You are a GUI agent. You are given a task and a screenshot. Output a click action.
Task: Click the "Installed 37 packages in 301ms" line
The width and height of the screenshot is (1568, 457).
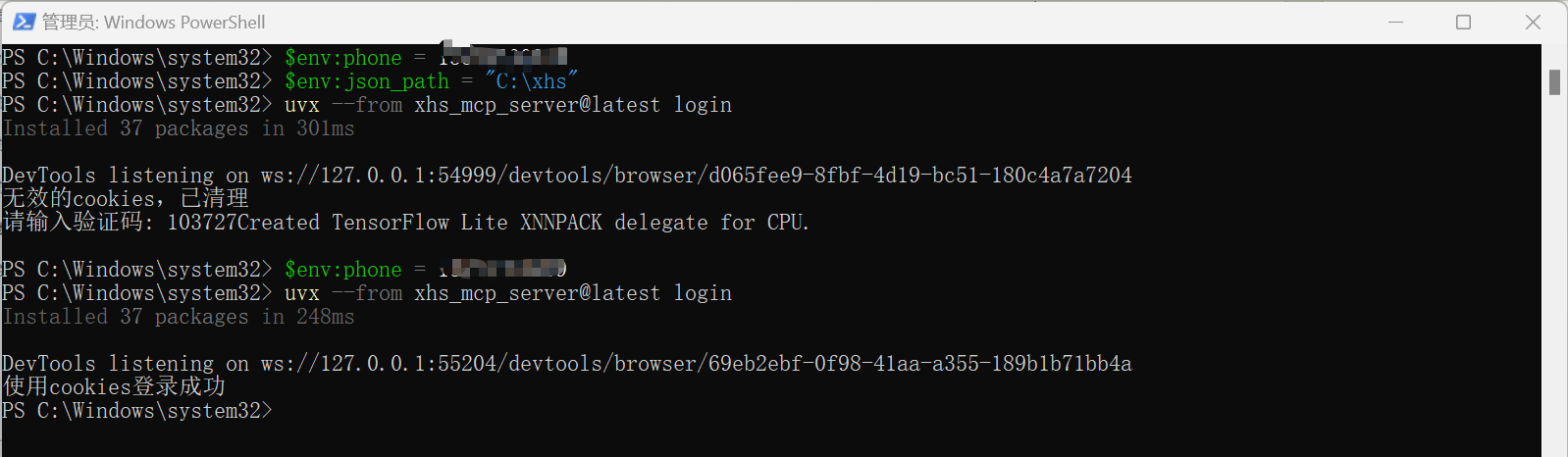point(179,128)
